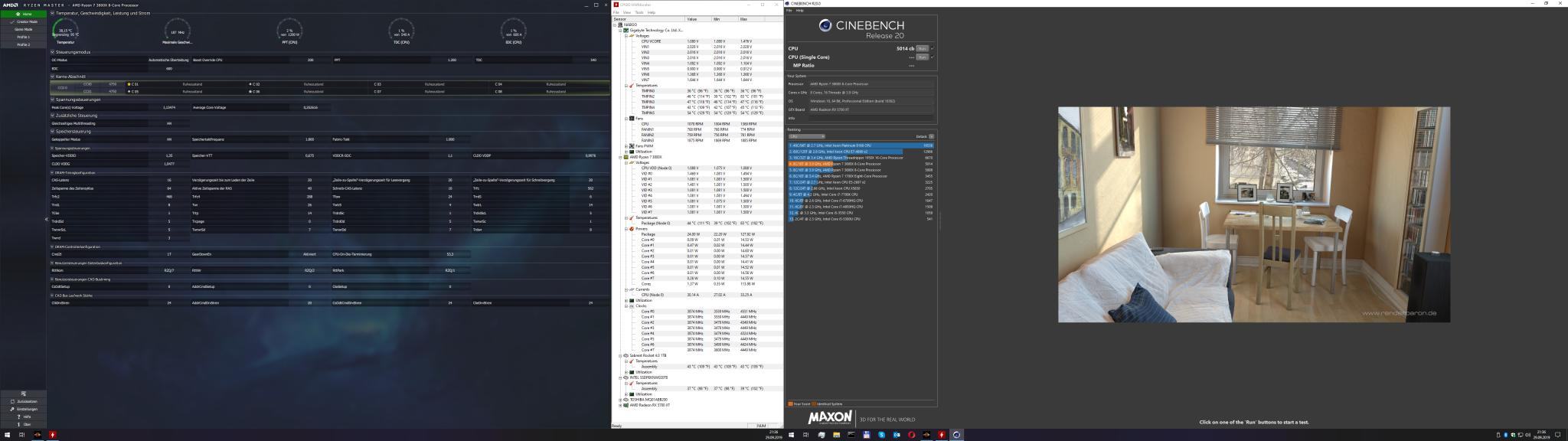
Task: Select Profile 2 in Ryzen Master sidebar
Action: click(24, 44)
